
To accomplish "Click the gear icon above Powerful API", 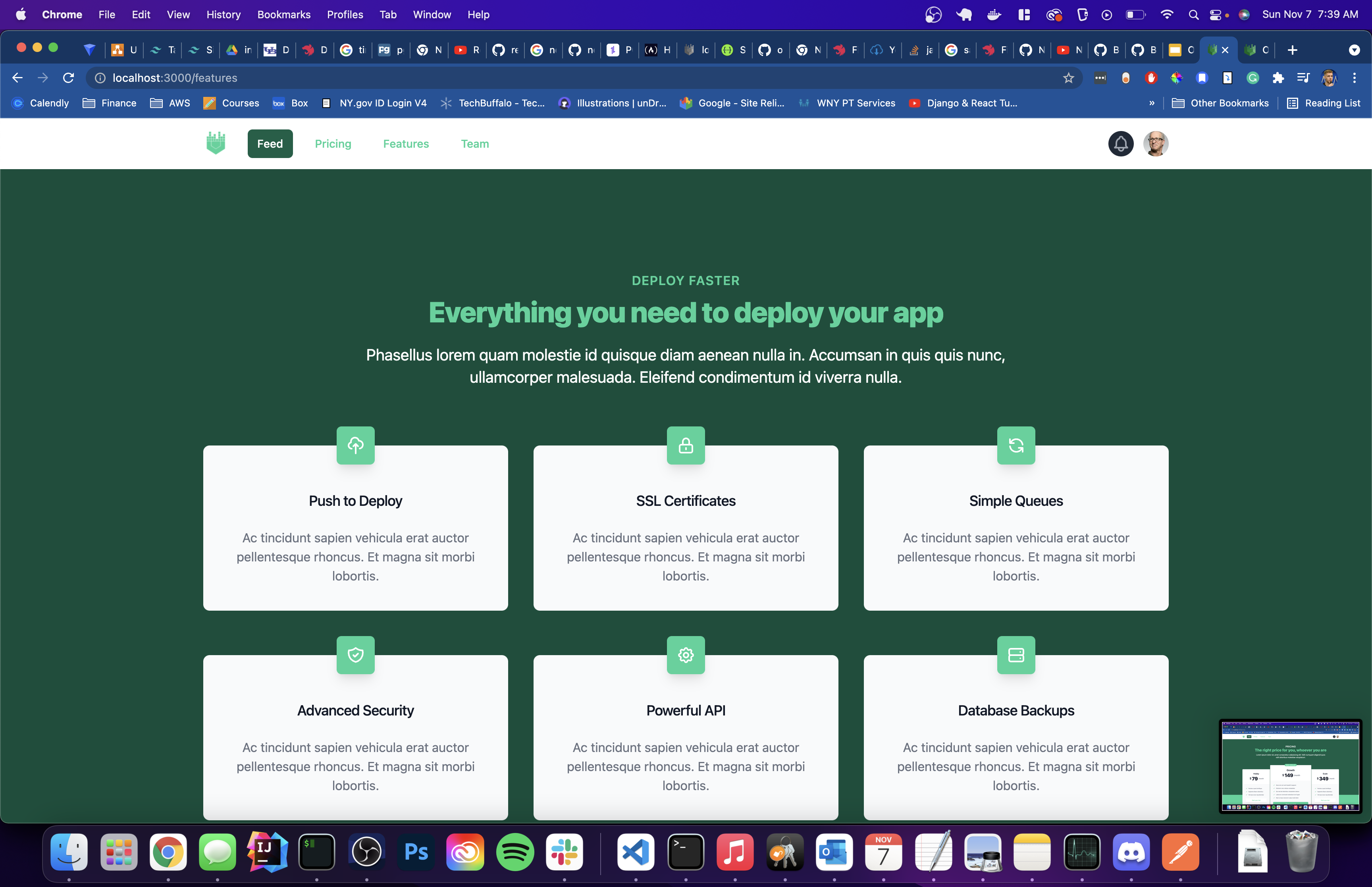I will 685,655.
